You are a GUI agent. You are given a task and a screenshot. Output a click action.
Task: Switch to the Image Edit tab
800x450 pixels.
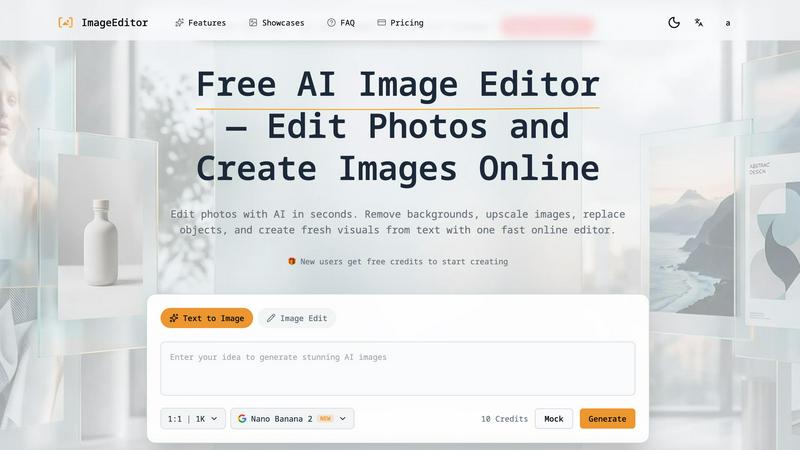297,318
